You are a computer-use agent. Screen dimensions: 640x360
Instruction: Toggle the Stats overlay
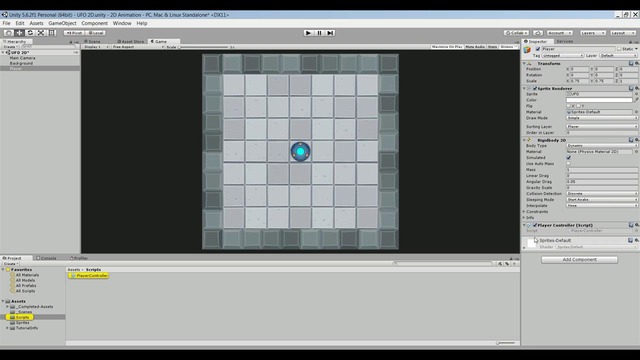pyautogui.click(x=493, y=47)
